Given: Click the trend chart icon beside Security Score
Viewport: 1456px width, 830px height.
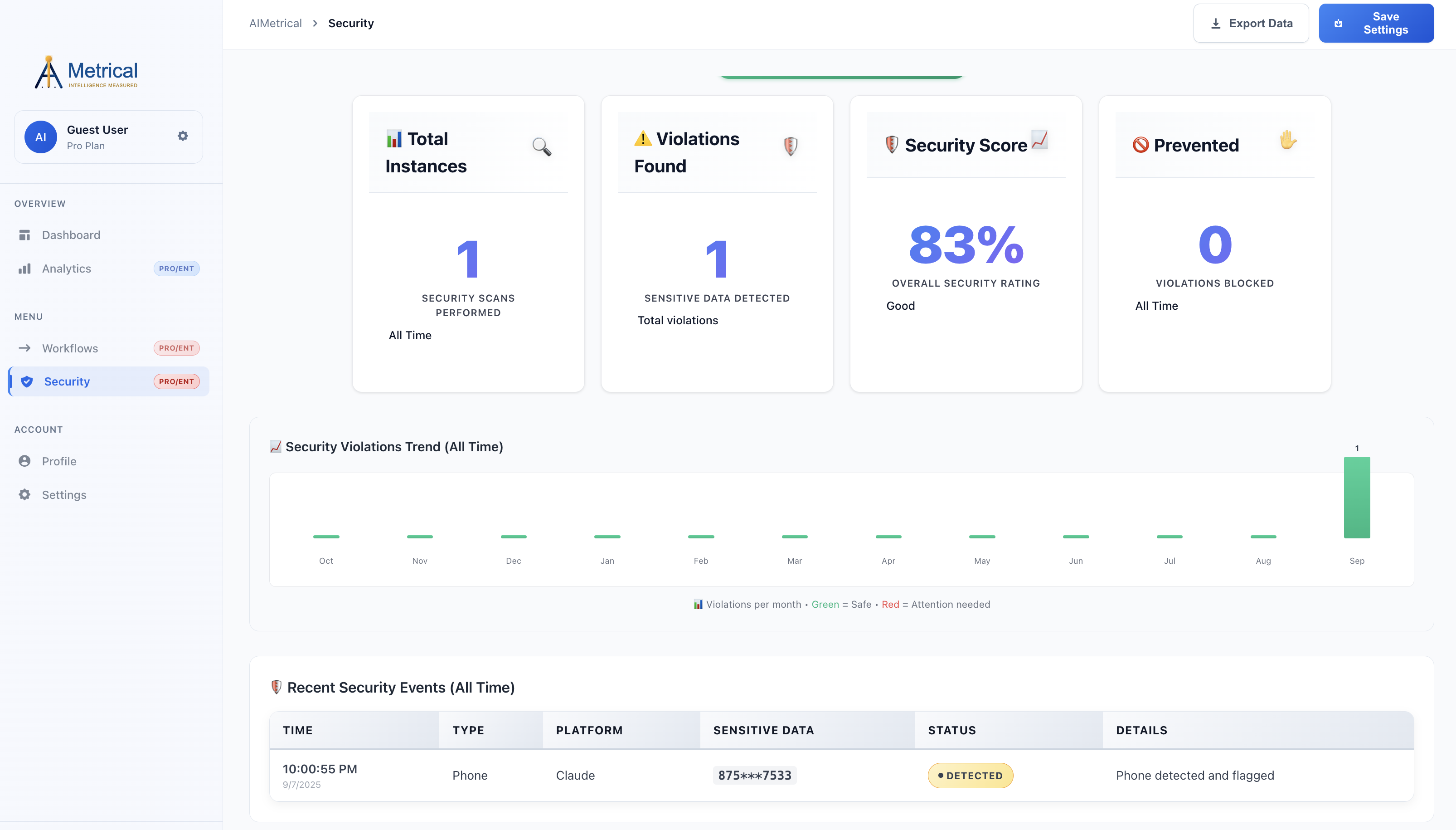Looking at the screenshot, I should point(1039,142).
